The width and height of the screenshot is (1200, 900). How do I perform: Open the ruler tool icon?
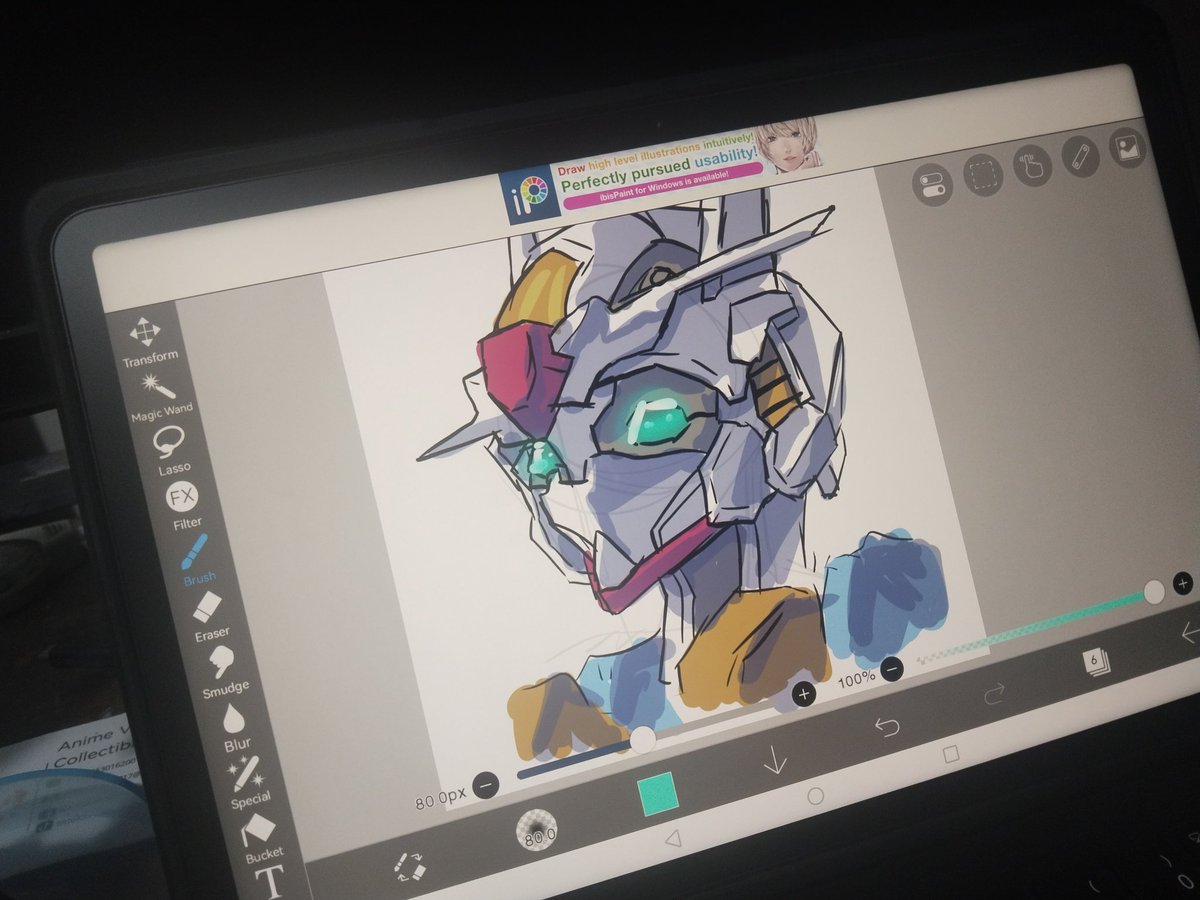[x=1080, y=157]
